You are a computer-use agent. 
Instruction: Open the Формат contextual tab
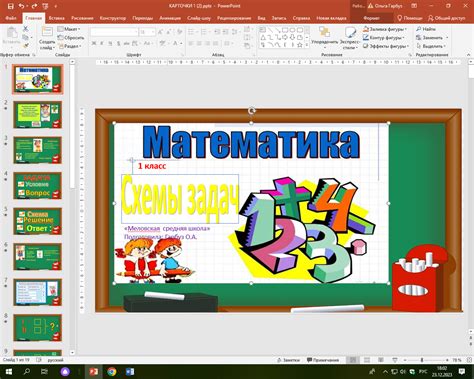point(371,18)
